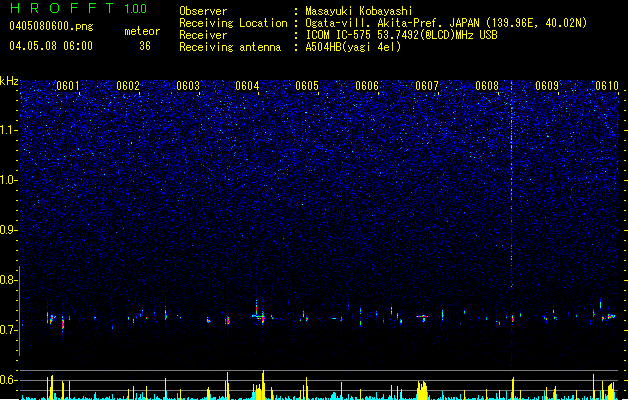Click the 1.0 kHz axis label

pyautogui.click(x=8, y=180)
